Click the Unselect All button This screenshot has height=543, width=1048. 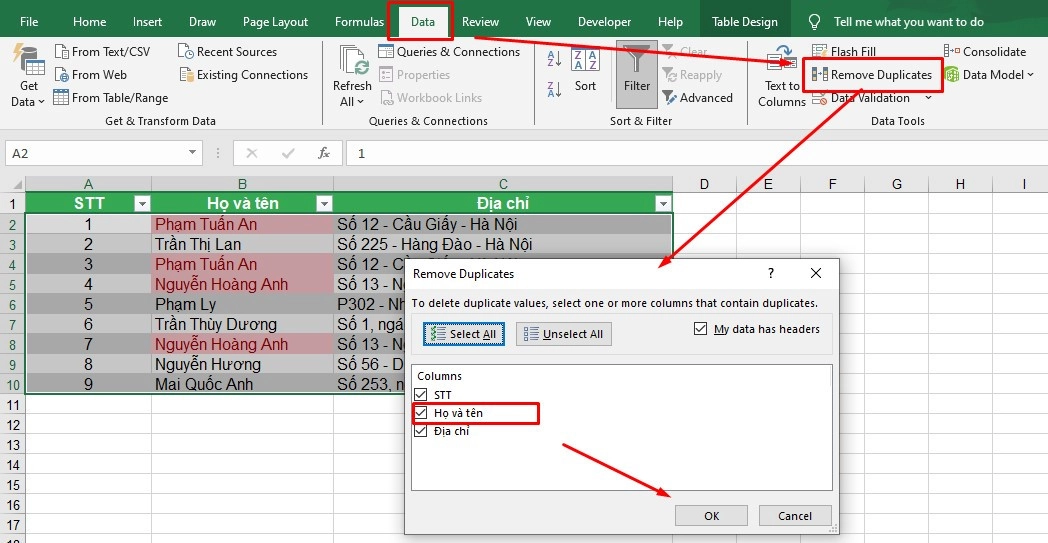563,334
